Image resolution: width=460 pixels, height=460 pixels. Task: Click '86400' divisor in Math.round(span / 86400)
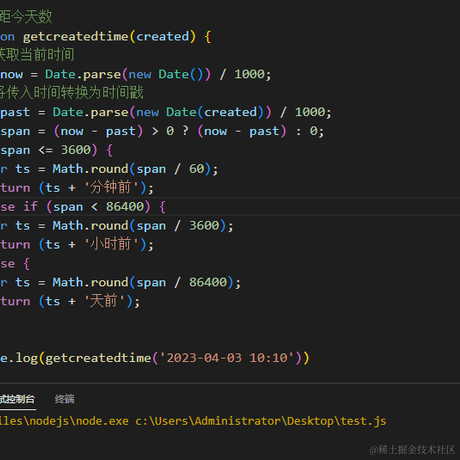click(x=208, y=282)
